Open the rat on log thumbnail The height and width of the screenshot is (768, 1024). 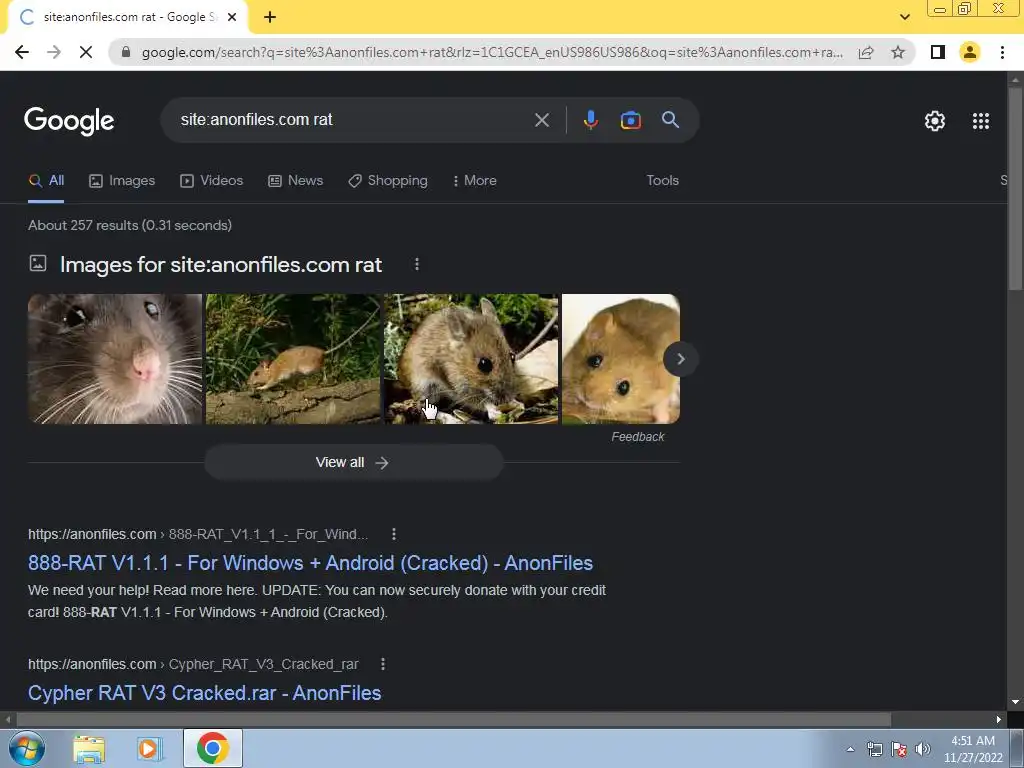[x=293, y=359]
